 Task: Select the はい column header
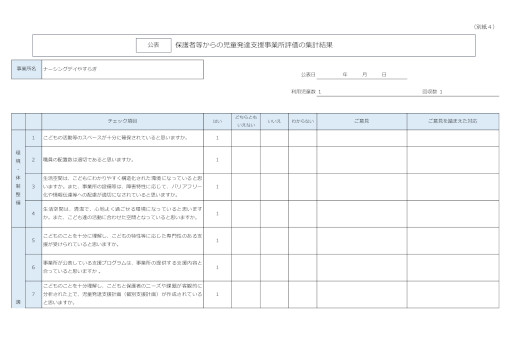[x=217, y=121]
